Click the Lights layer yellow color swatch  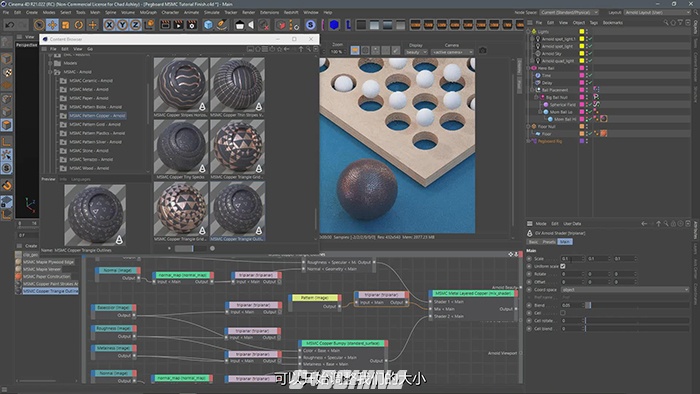coord(582,32)
